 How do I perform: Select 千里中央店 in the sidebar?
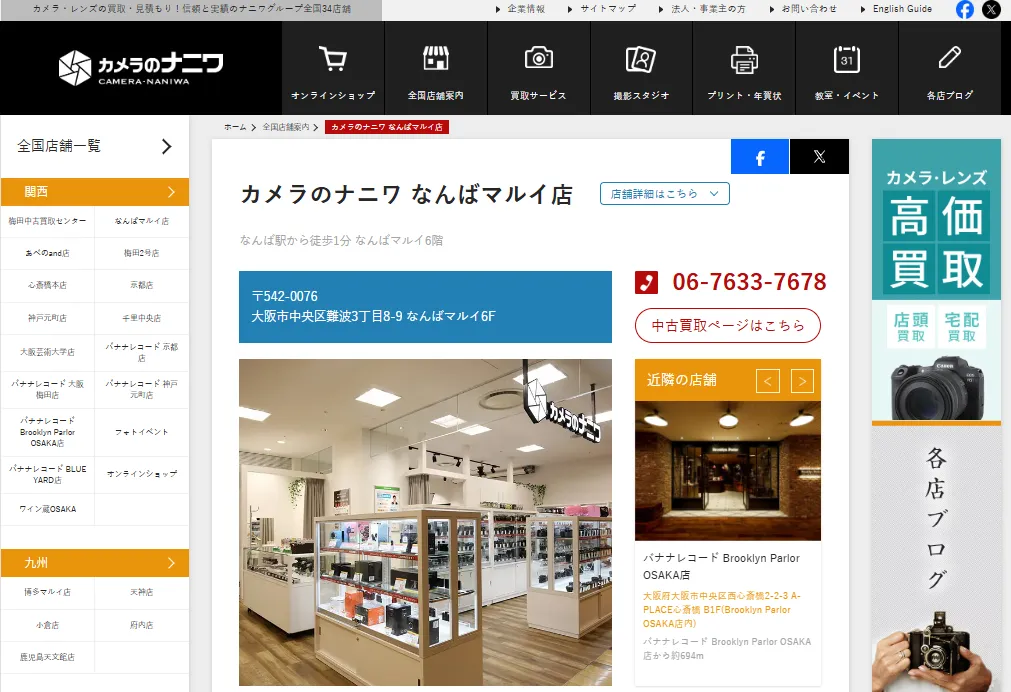tap(142, 318)
